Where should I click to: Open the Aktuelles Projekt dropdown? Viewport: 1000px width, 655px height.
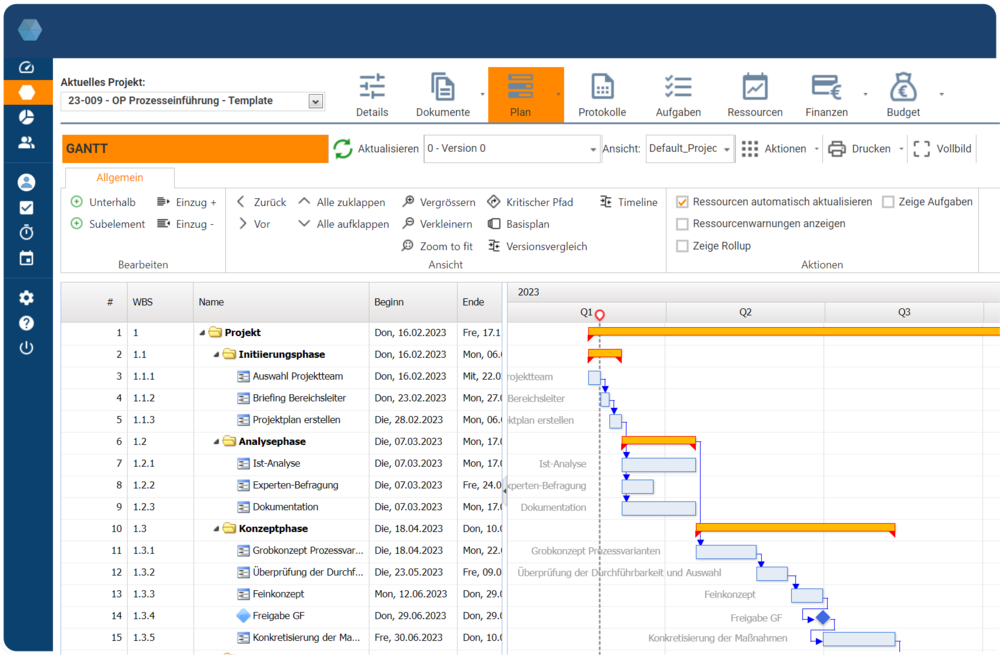[x=316, y=101]
